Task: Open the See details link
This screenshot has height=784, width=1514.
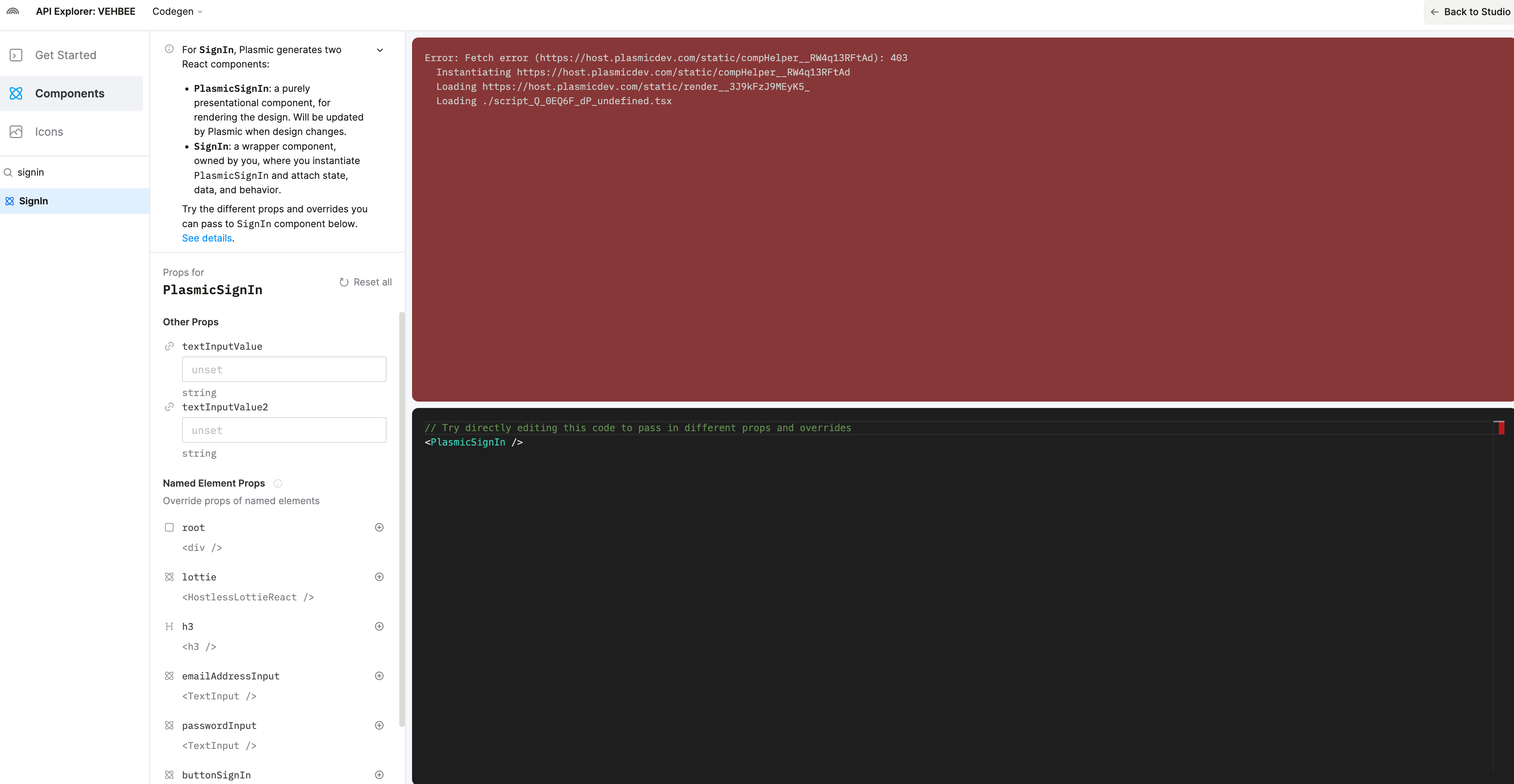Action: pyautogui.click(x=207, y=238)
